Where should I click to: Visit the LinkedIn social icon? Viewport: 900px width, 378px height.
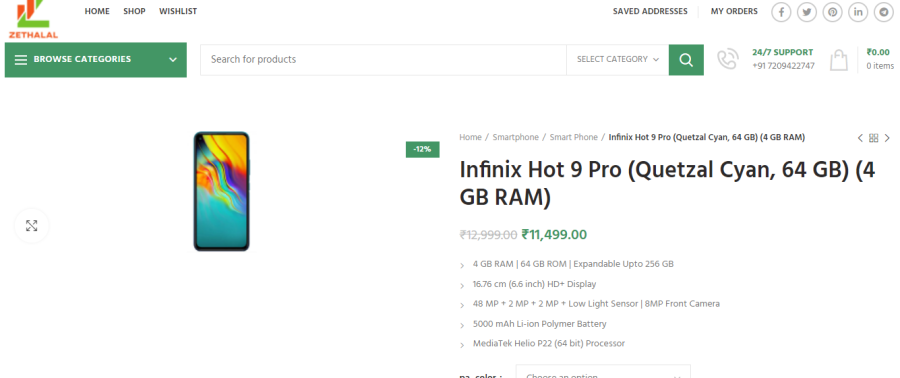858,12
